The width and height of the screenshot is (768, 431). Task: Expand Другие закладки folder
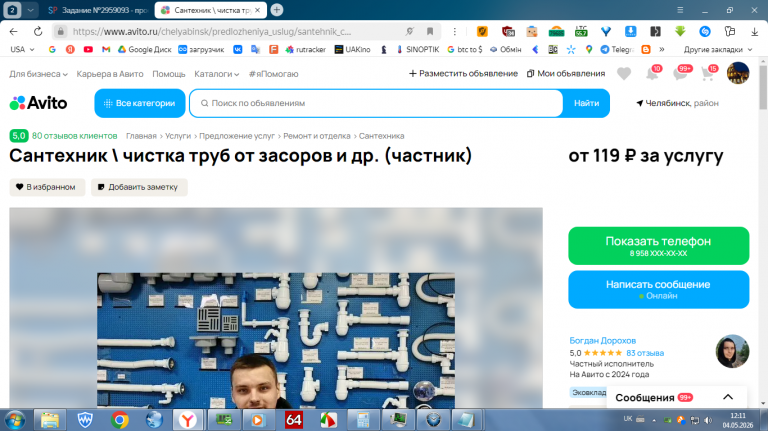point(718,49)
